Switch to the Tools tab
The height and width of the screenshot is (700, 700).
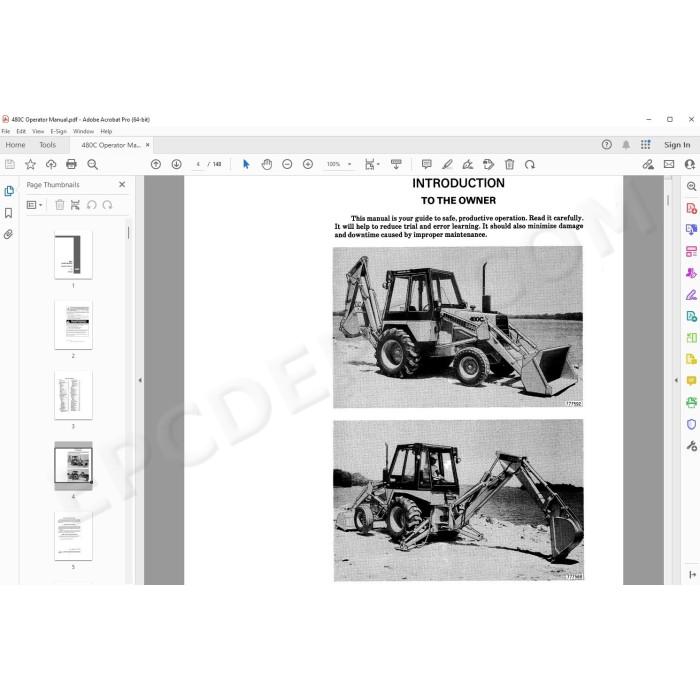(47, 145)
